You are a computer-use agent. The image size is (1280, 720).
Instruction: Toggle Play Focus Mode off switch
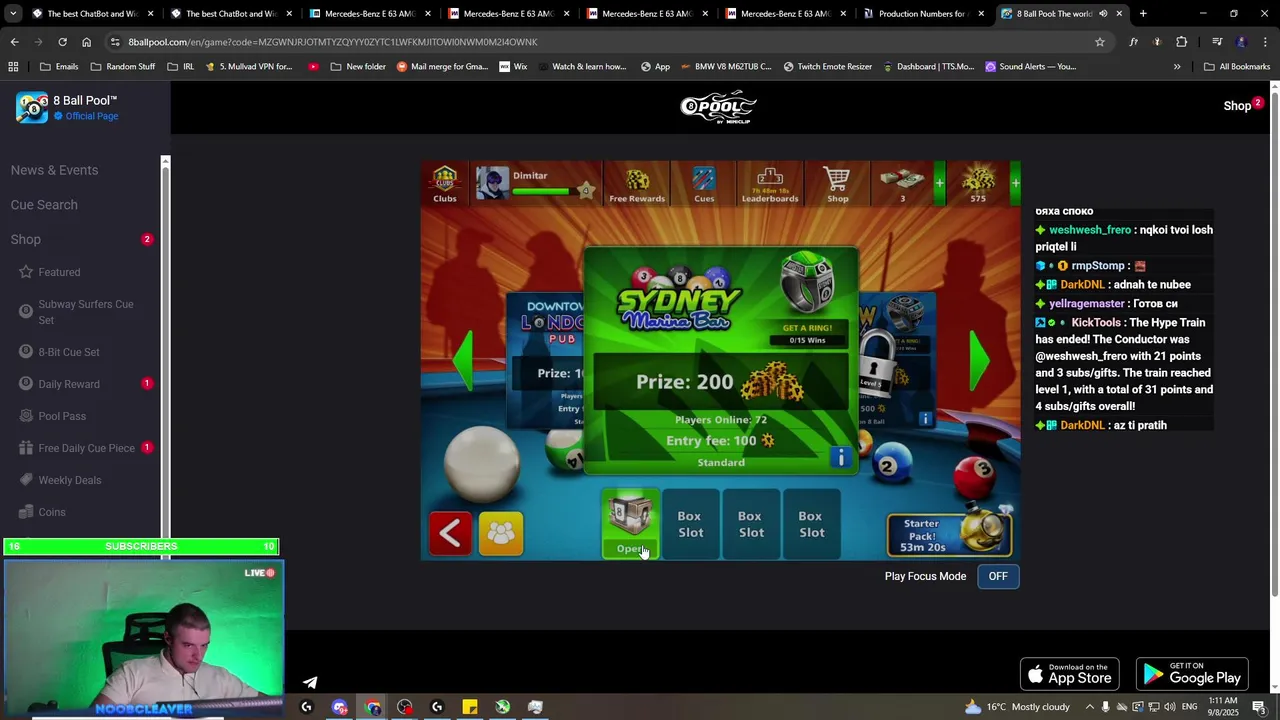click(998, 576)
